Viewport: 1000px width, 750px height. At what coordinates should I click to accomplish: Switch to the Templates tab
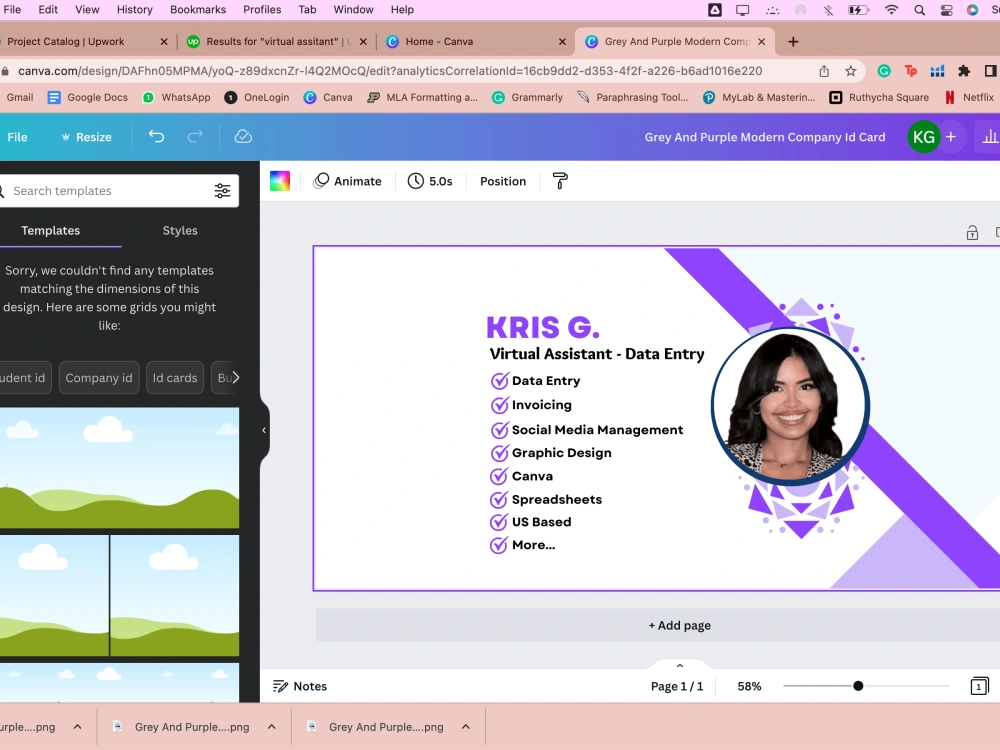click(50, 230)
